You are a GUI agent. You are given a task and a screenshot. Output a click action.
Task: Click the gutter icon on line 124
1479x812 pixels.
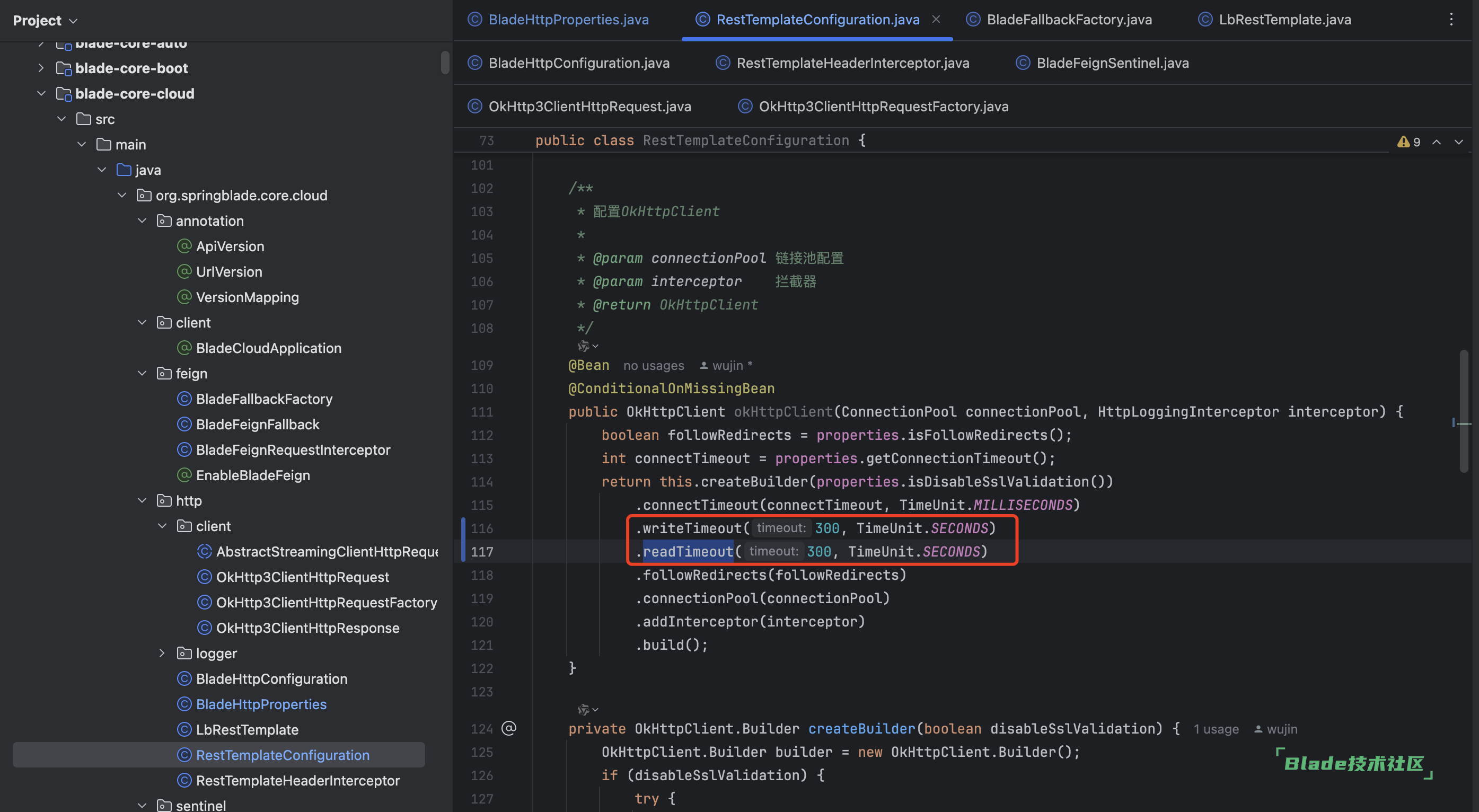509,728
